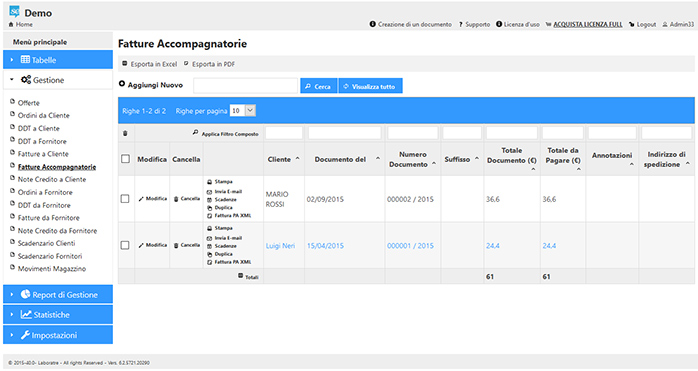Click the Stampa printer icon for Mario Rossi
The height and width of the screenshot is (371, 698).
click(209, 182)
